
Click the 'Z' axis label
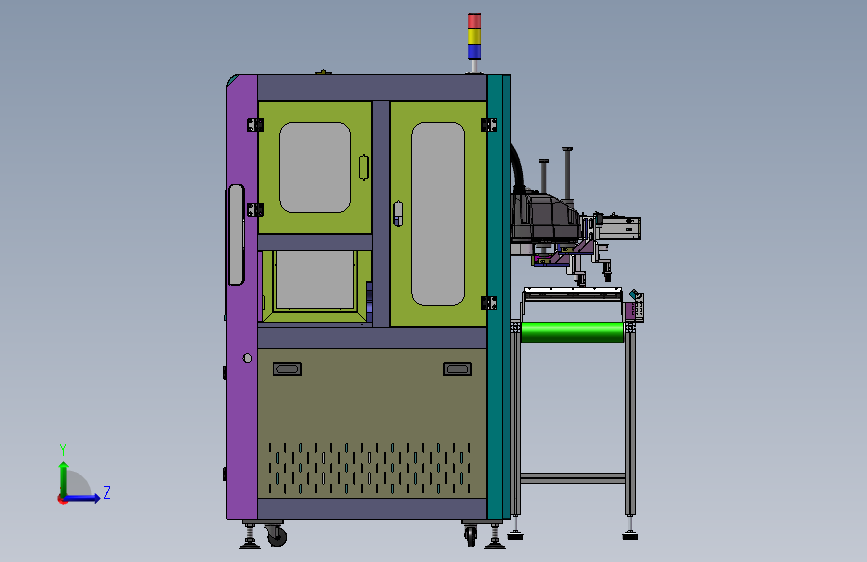tap(107, 492)
